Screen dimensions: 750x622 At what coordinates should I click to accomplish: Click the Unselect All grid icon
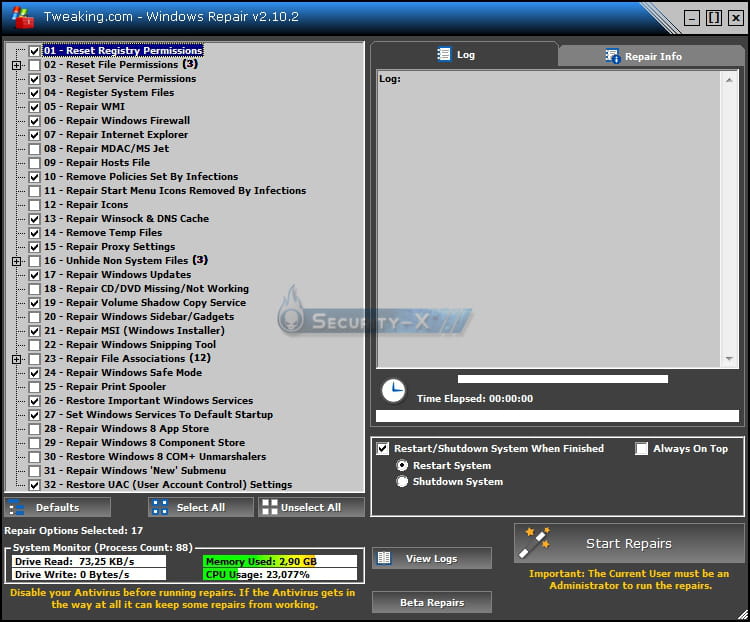click(x=270, y=507)
